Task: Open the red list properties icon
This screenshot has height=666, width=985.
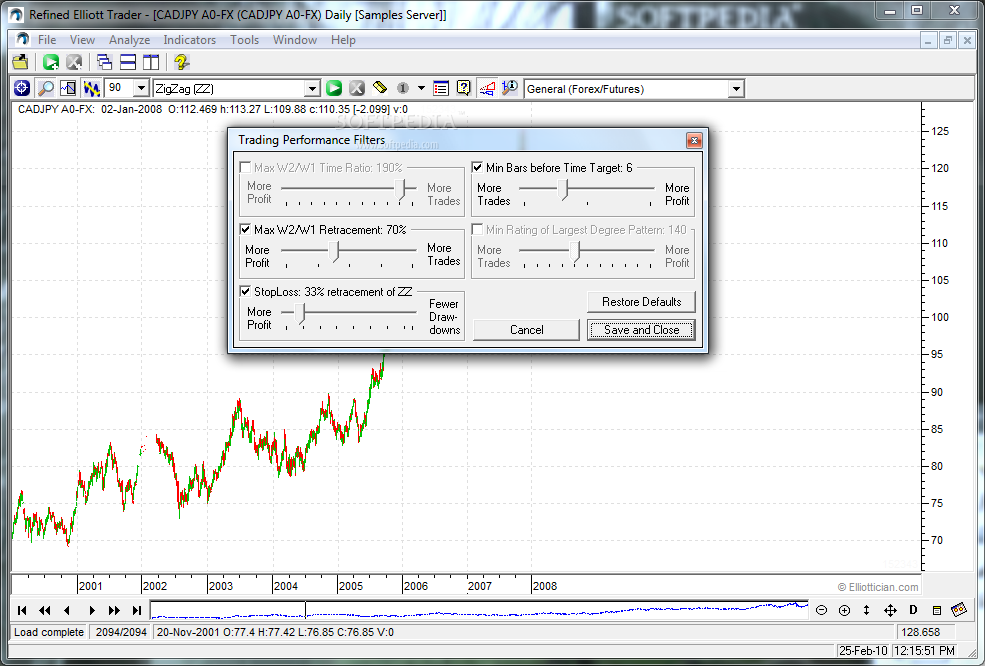Action: (441, 89)
